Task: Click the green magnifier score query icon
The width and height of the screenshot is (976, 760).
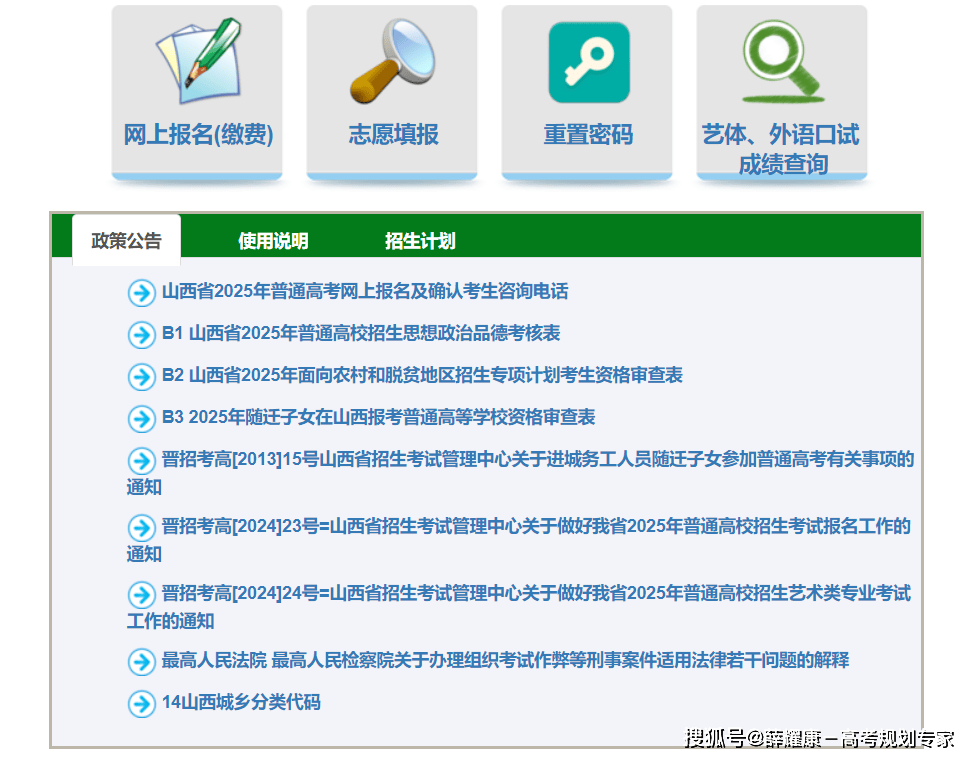Action: click(x=783, y=61)
